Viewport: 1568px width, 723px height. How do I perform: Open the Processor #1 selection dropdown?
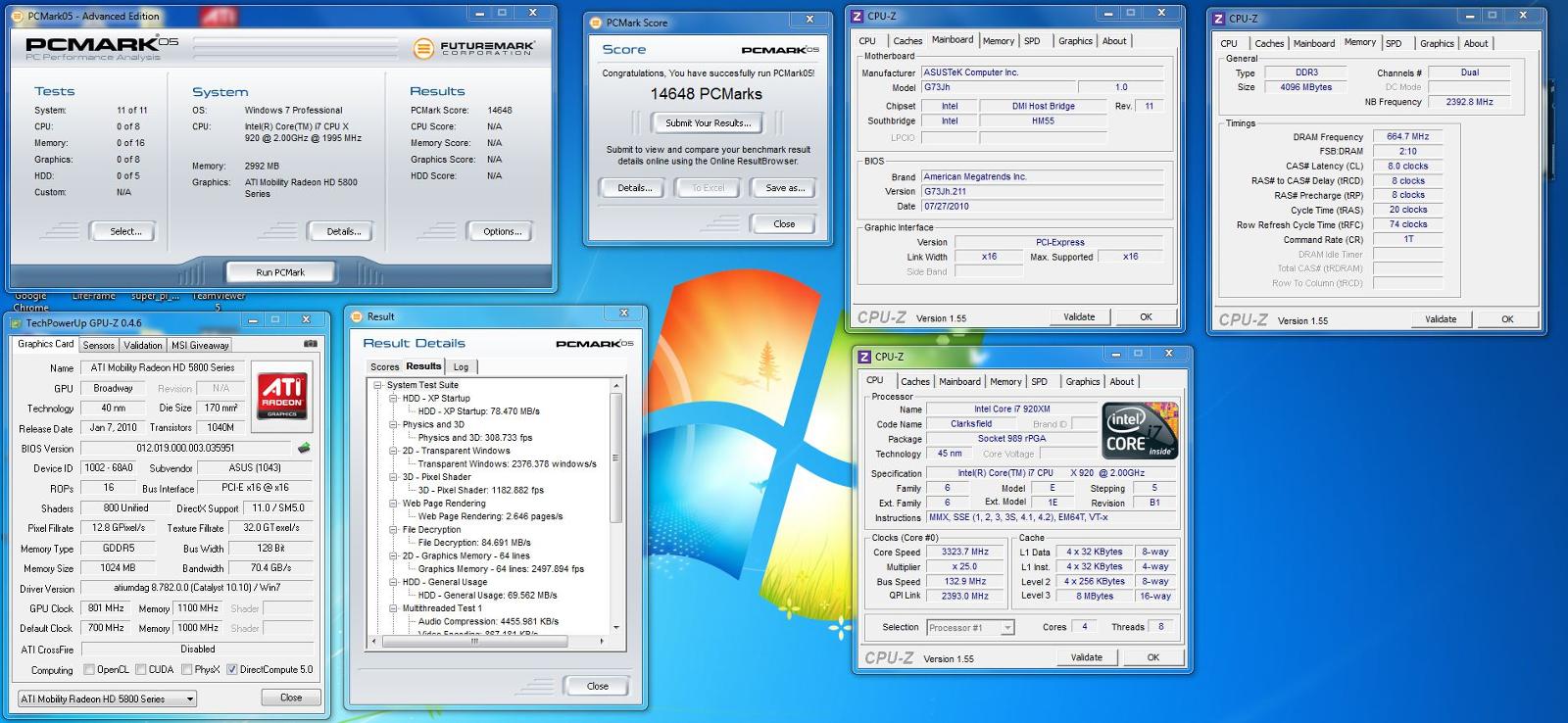(x=969, y=627)
